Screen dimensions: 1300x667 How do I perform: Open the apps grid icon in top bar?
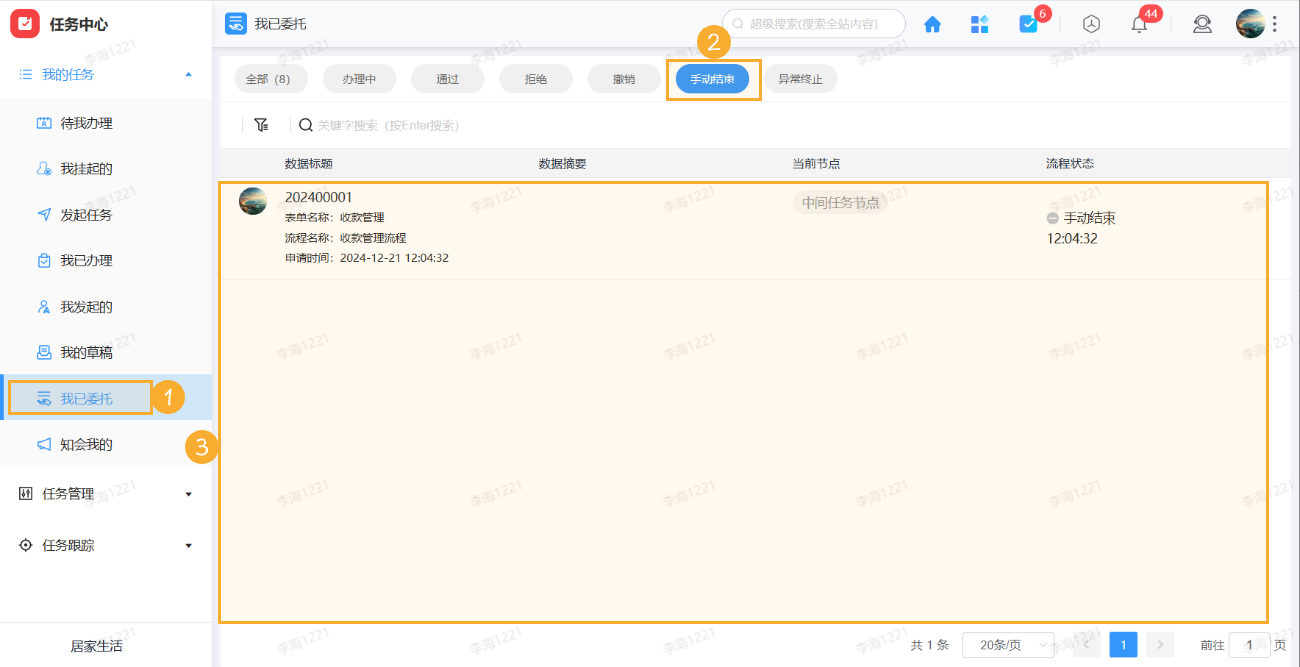(x=980, y=23)
